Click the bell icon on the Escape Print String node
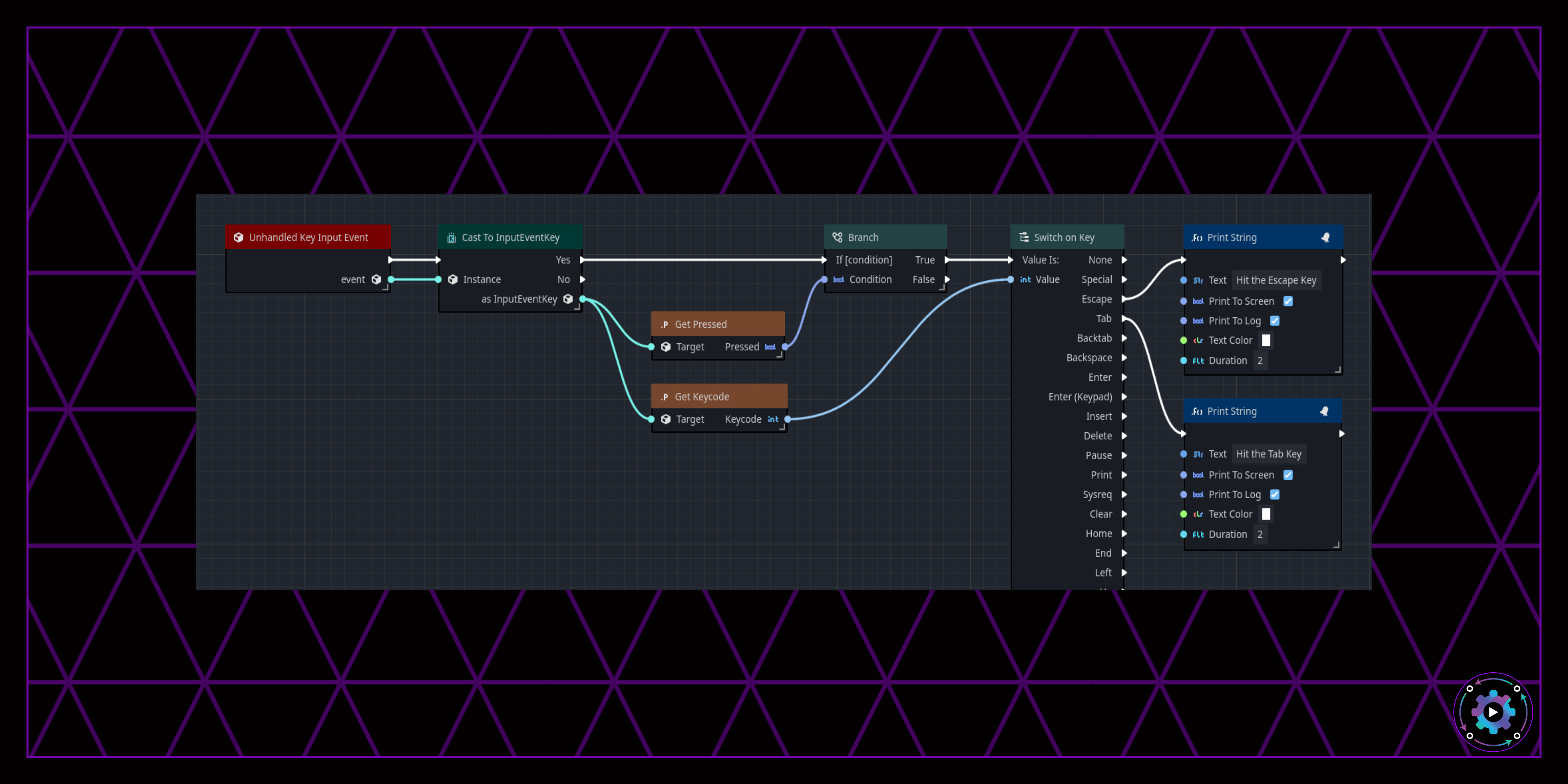The image size is (1568, 784). (1325, 238)
